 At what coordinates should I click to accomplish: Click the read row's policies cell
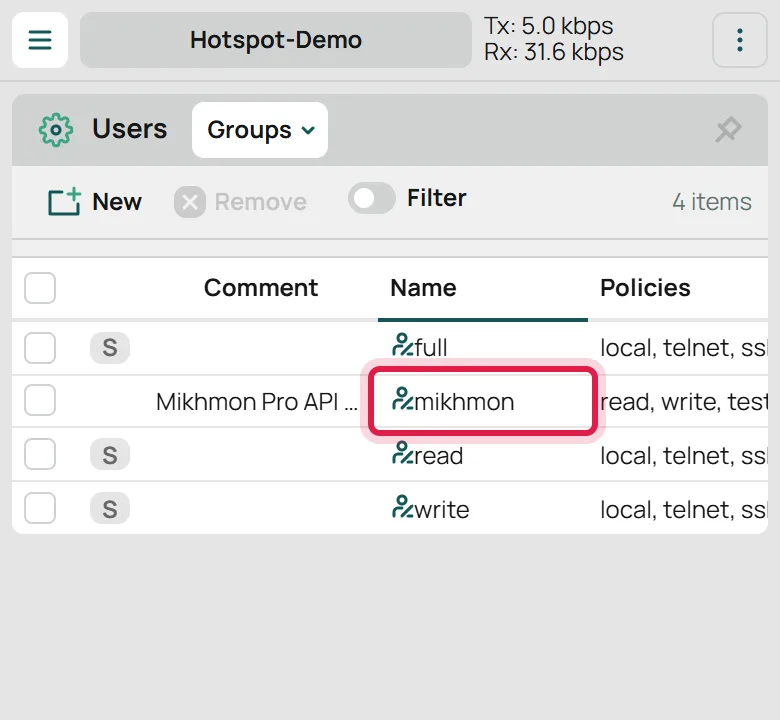pos(684,455)
